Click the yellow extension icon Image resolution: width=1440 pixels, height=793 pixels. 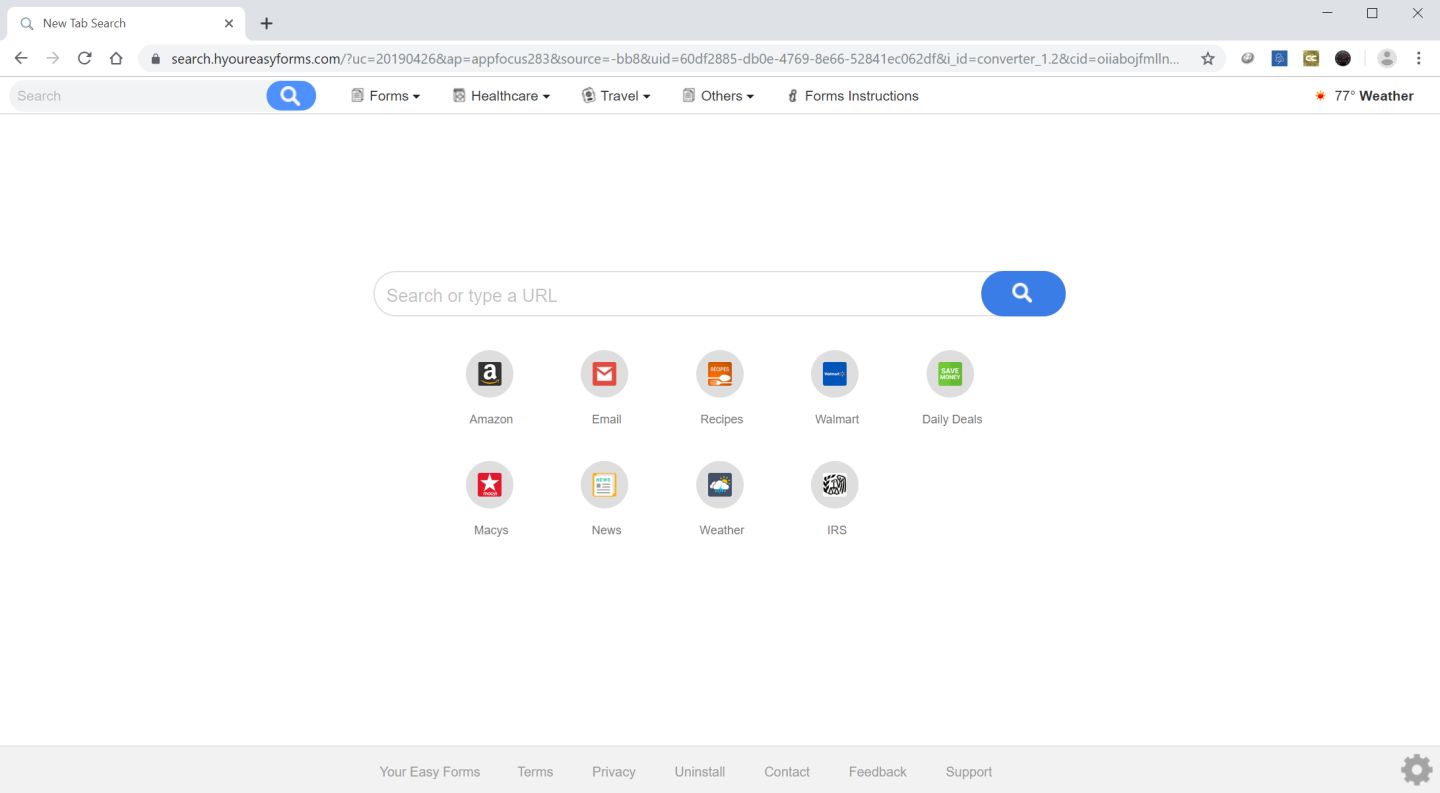pos(1311,58)
